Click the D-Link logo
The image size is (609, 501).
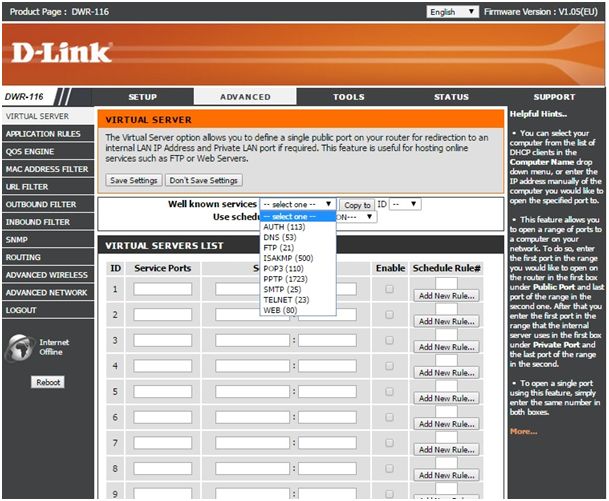61,53
